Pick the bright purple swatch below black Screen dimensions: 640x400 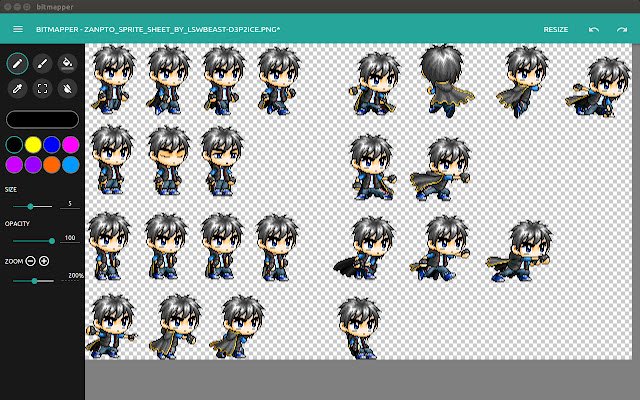coord(14,165)
